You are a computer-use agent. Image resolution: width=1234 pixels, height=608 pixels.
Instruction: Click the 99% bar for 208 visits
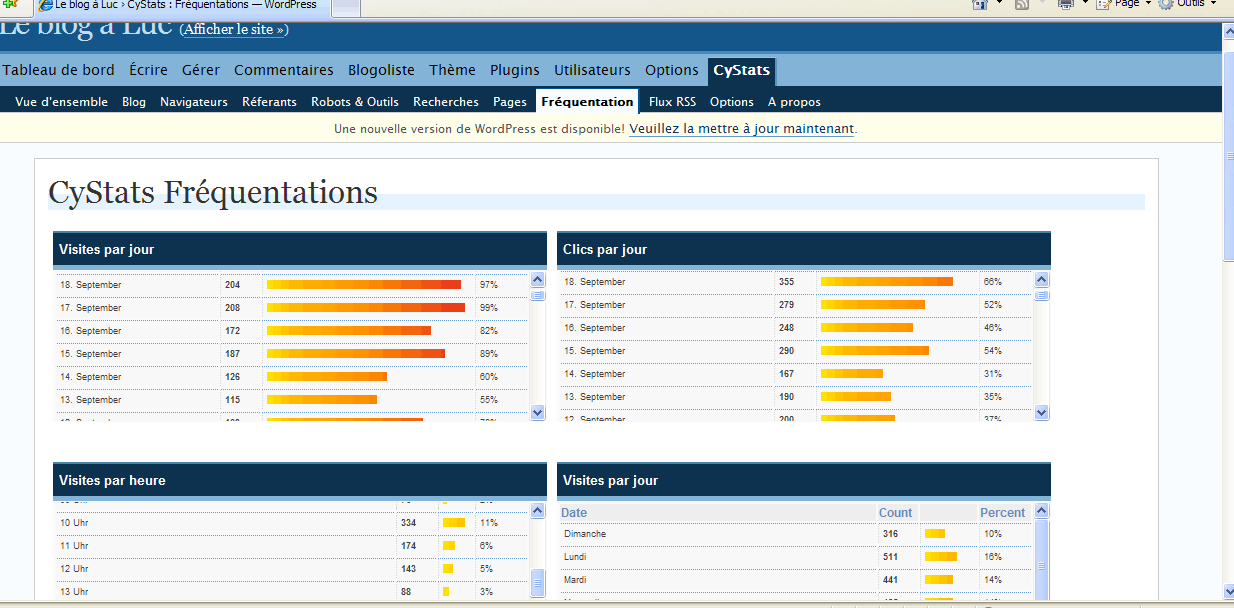366,308
